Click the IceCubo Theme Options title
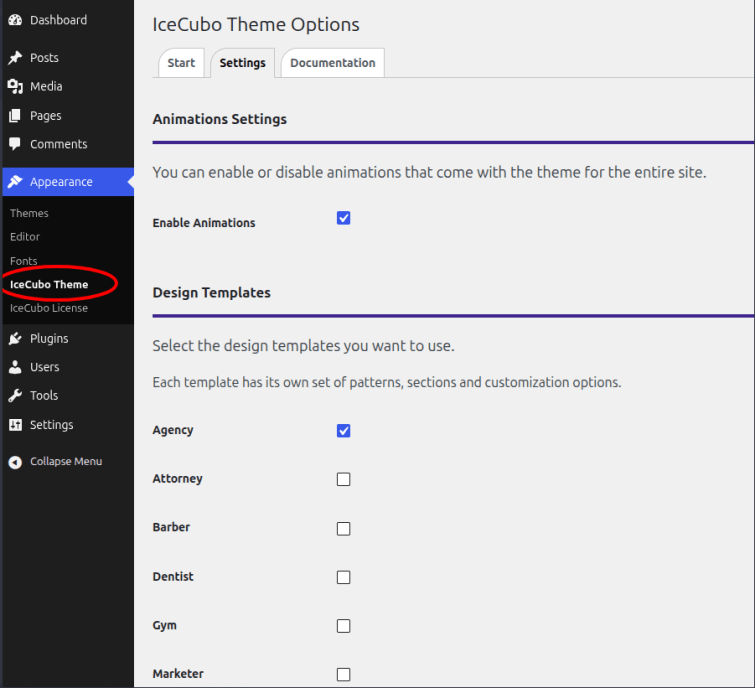The height and width of the screenshot is (688, 755). tap(256, 25)
